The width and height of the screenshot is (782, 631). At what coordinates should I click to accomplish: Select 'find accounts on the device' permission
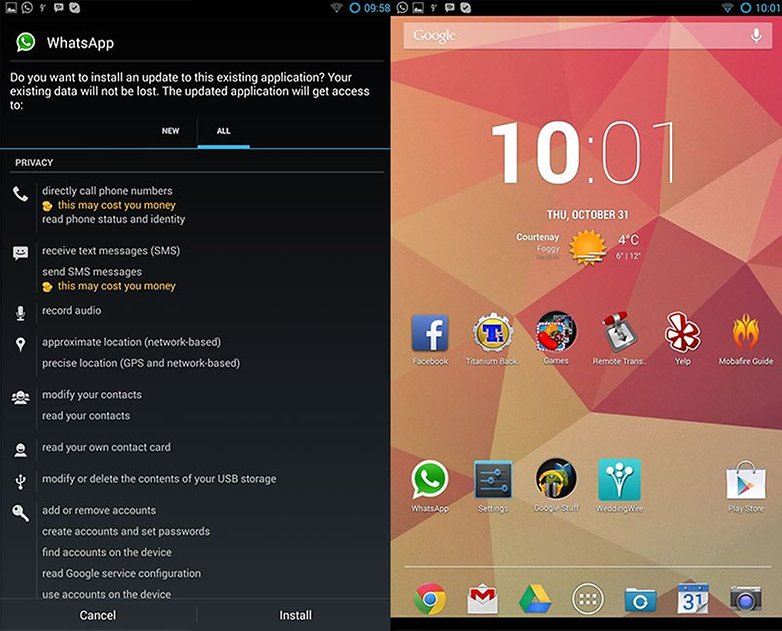(x=107, y=552)
